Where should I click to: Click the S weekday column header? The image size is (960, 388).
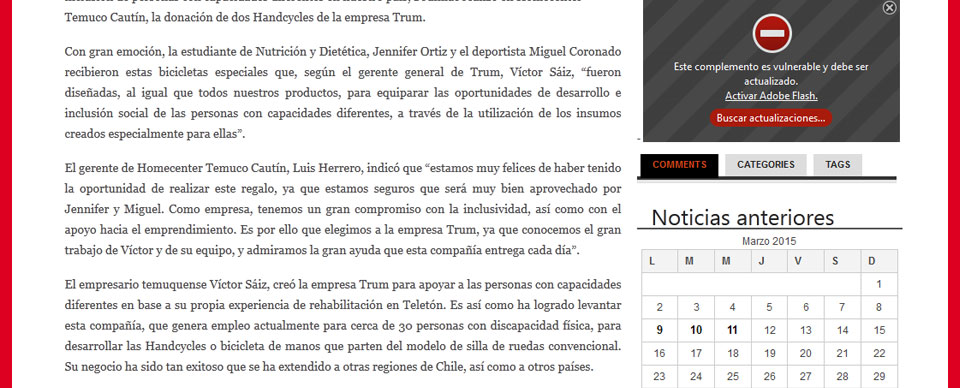[842, 261]
